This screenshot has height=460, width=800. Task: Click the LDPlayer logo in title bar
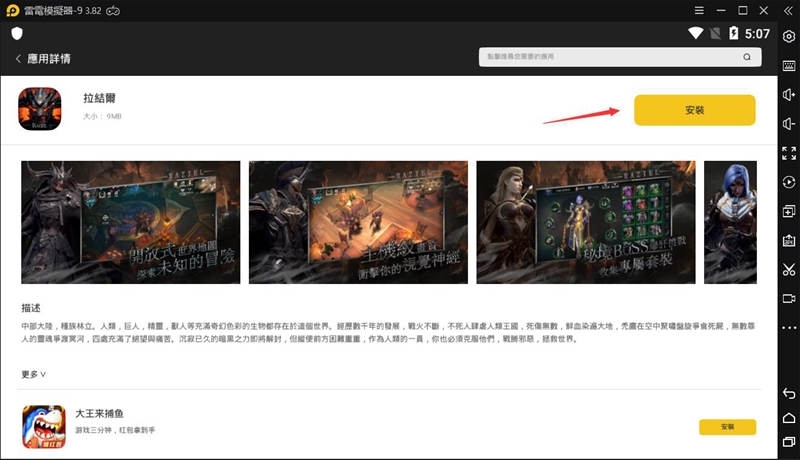click(12, 10)
